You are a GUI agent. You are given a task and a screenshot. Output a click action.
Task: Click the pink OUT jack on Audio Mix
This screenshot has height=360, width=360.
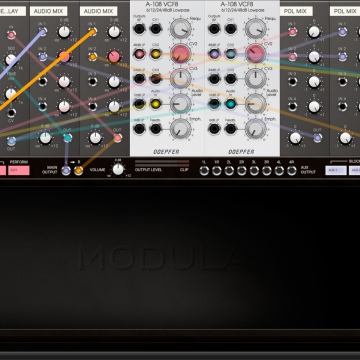[117, 138]
